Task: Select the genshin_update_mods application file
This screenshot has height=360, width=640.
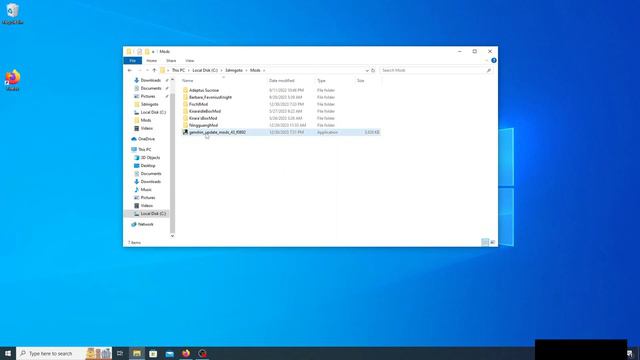Action: click(x=281, y=132)
